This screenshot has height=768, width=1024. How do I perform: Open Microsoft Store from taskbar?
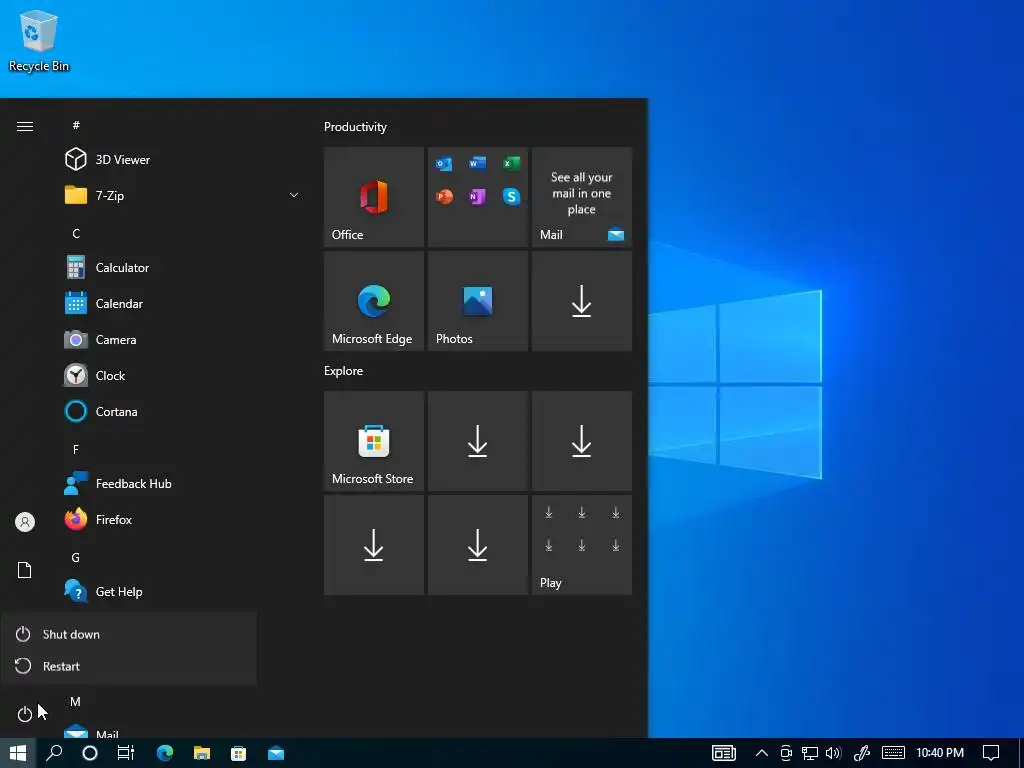pyautogui.click(x=239, y=753)
